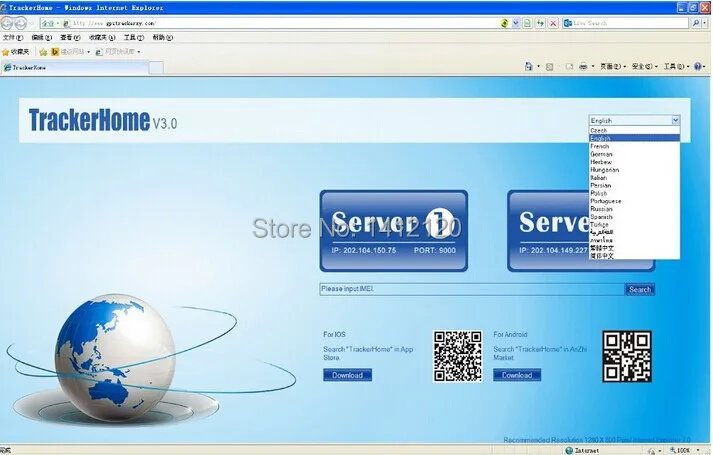Click the Home page icon in command bar

528,66
